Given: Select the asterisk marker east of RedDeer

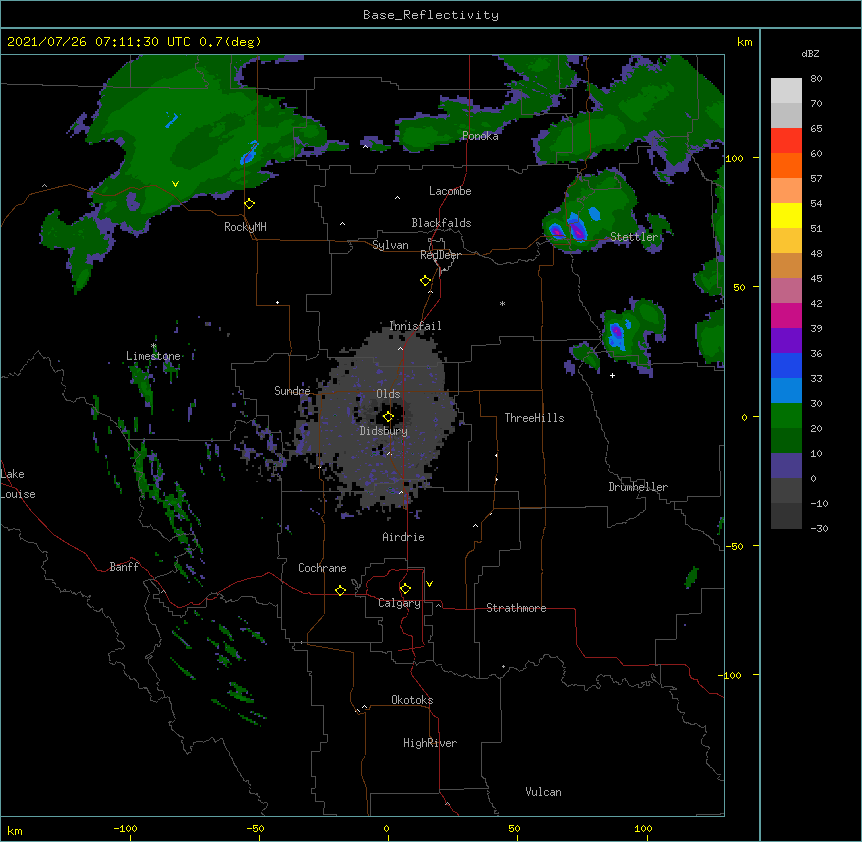Looking at the screenshot, I should [x=502, y=303].
